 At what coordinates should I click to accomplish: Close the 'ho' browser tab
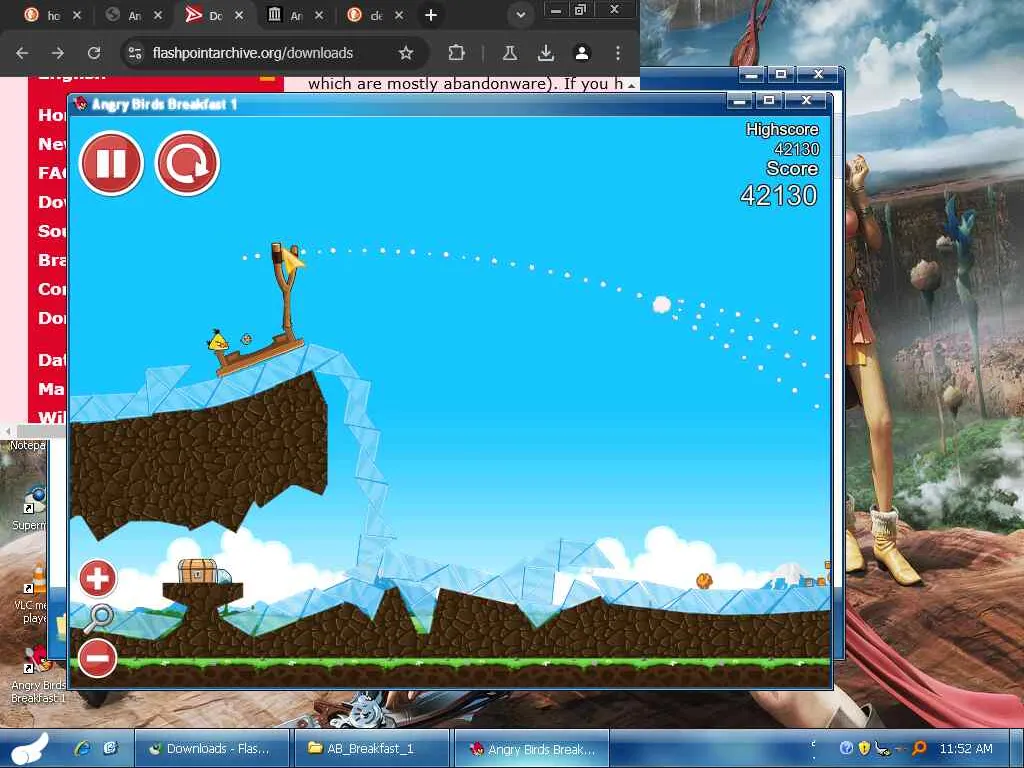76,15
